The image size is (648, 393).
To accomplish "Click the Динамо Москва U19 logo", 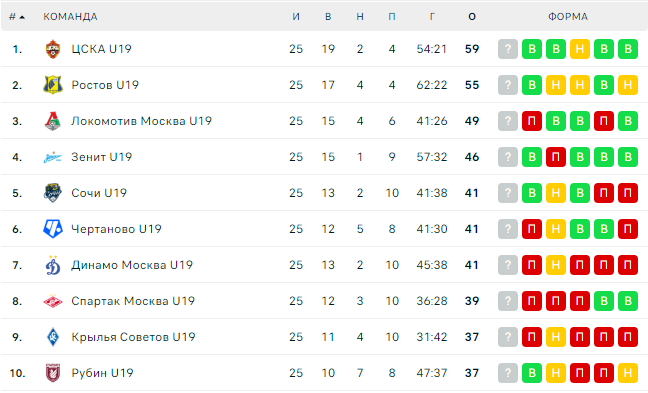I will coord(53,265).
